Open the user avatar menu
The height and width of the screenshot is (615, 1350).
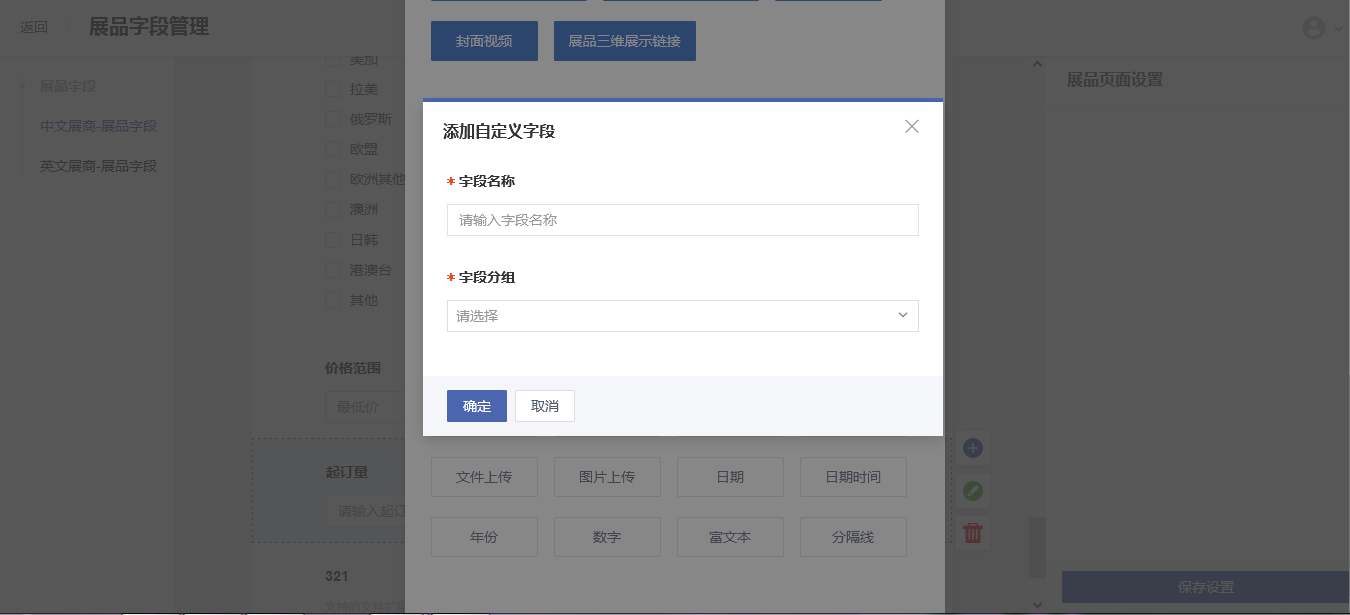click(x=1314, y=28)
